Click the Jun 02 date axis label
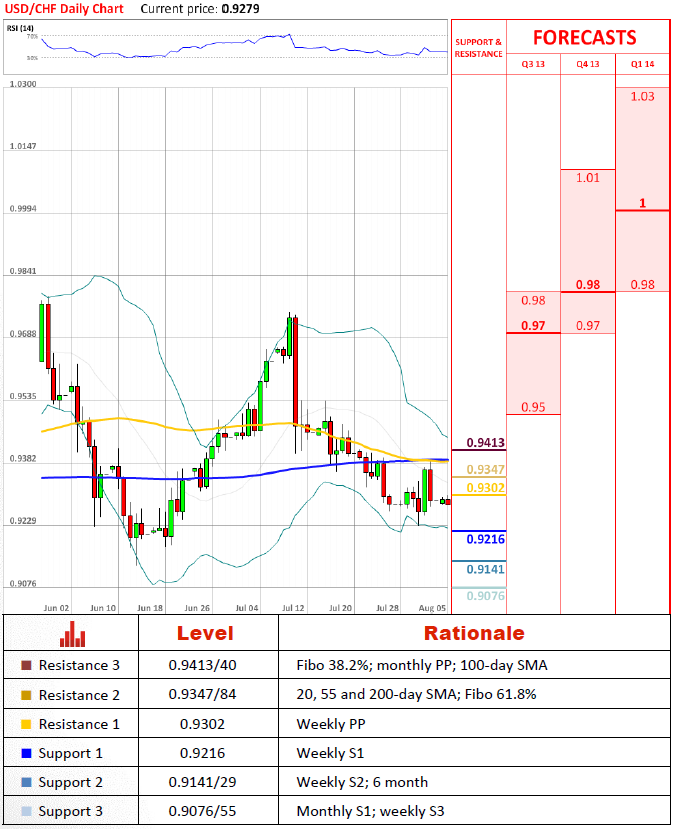 [56, 608]
